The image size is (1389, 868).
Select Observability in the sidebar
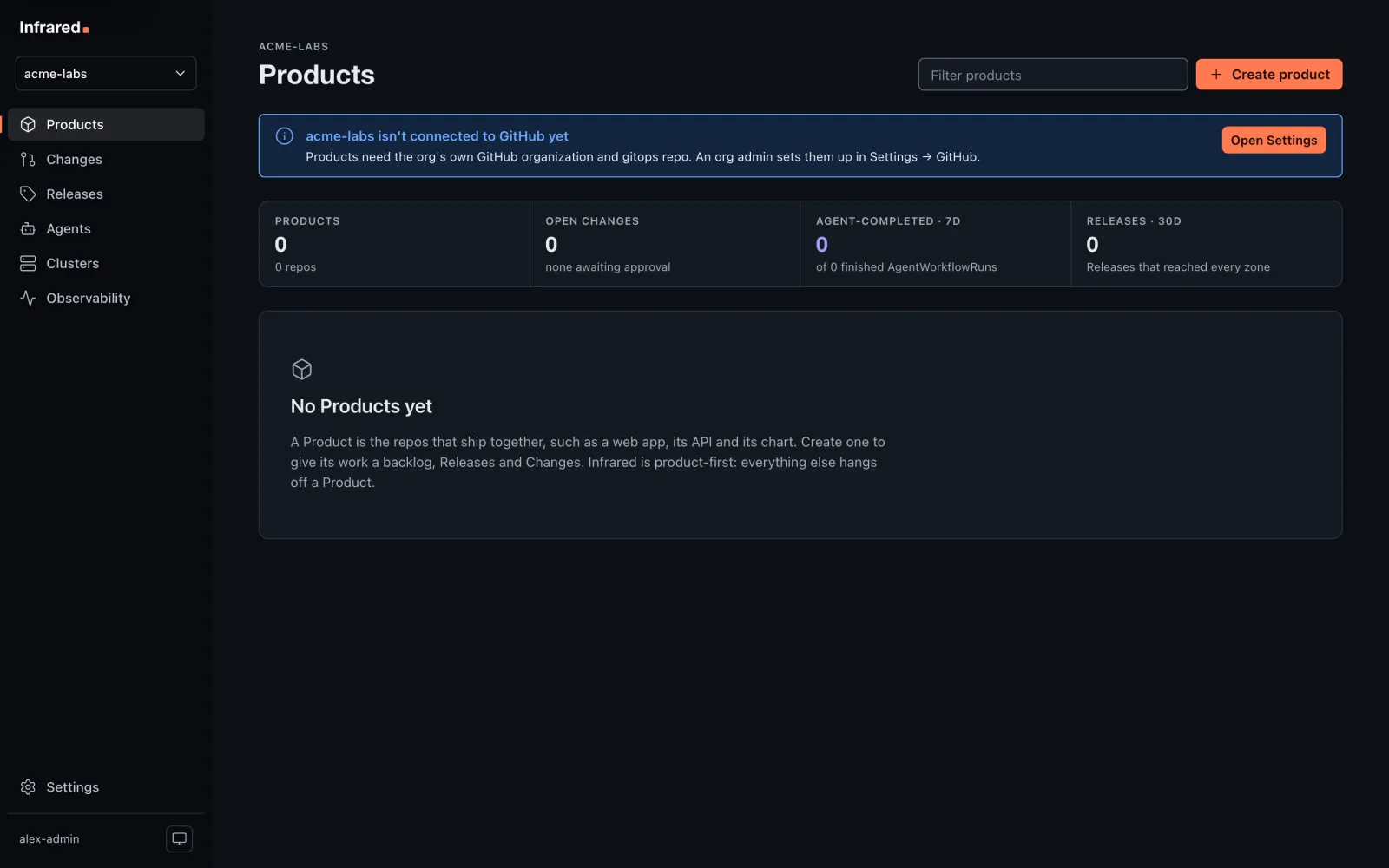tap(106, 298)
